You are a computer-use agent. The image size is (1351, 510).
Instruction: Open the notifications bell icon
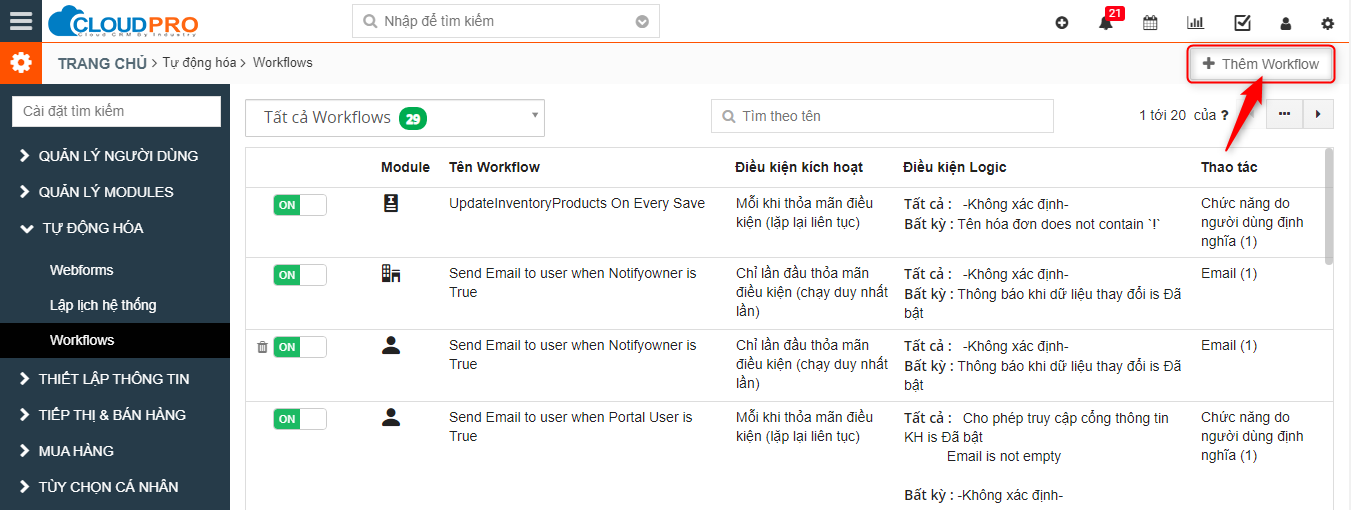click(x=1106, y=23)
